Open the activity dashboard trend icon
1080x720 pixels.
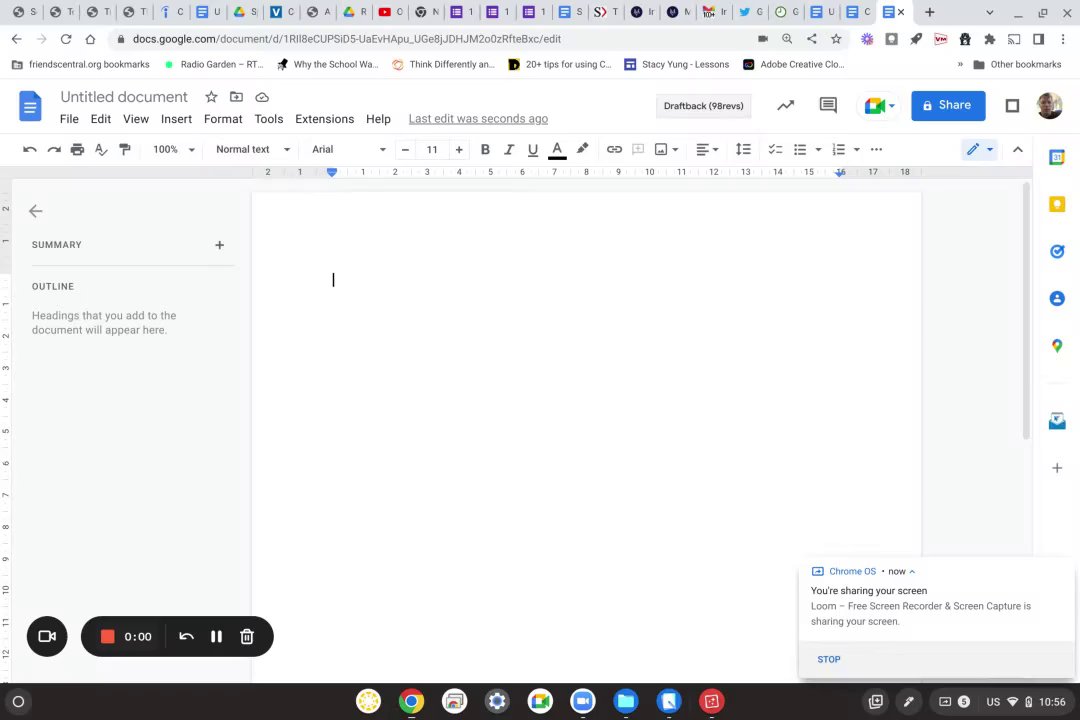click(x=786, y=105)
